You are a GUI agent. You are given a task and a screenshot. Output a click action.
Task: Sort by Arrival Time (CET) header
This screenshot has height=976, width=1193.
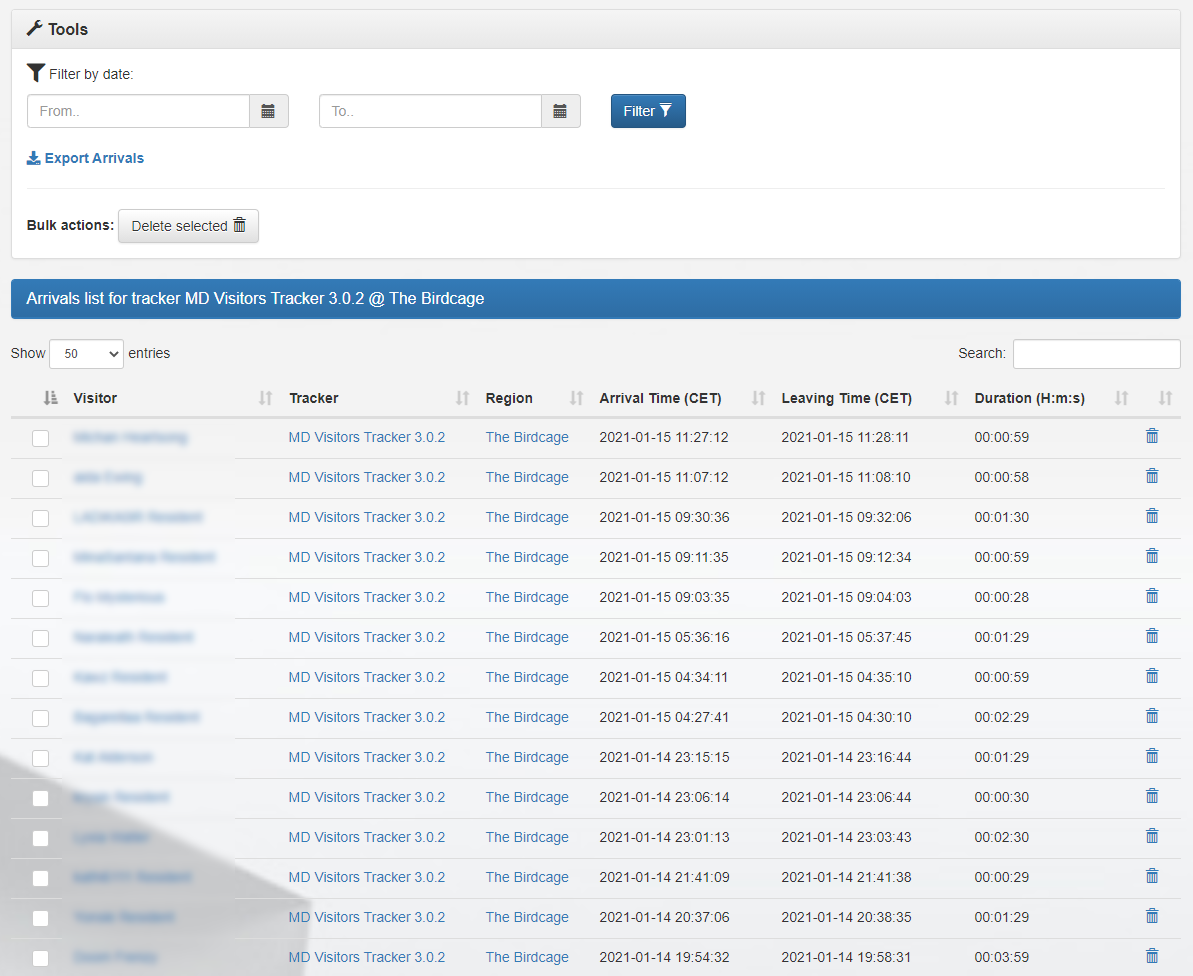click(660, 398)
